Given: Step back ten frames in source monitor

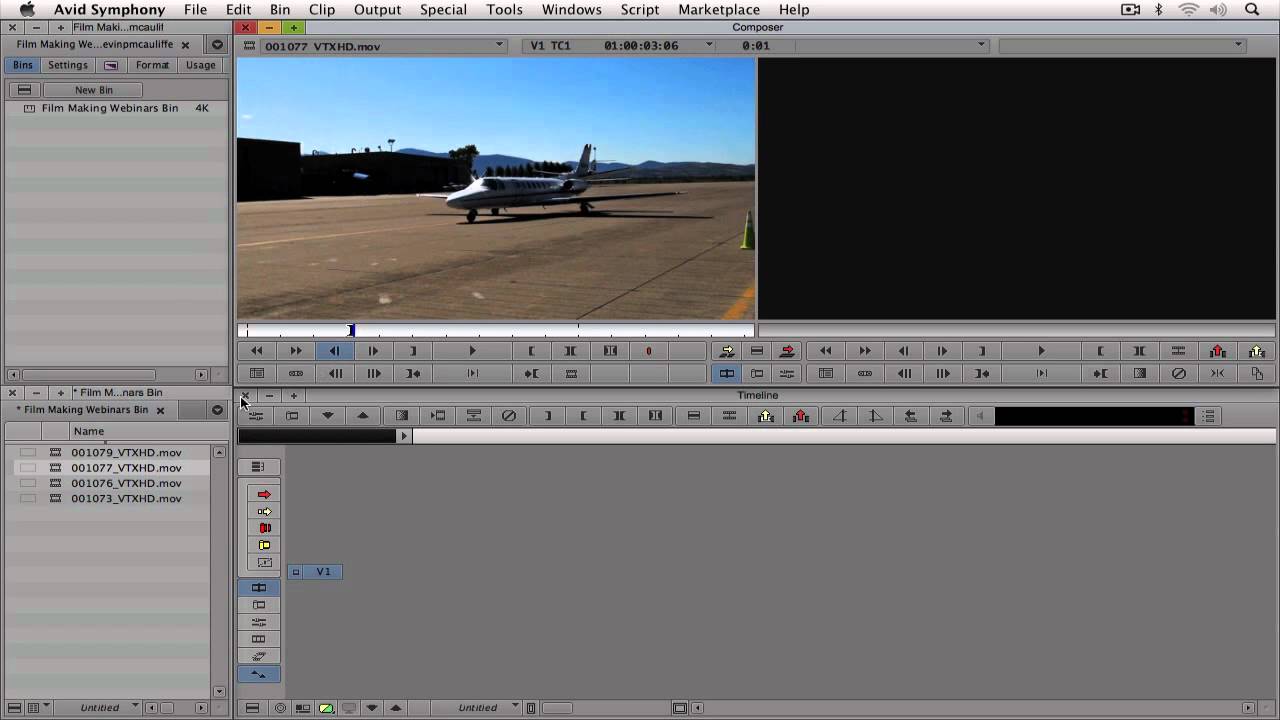Looking at the screenshot, I should [335, 373].
